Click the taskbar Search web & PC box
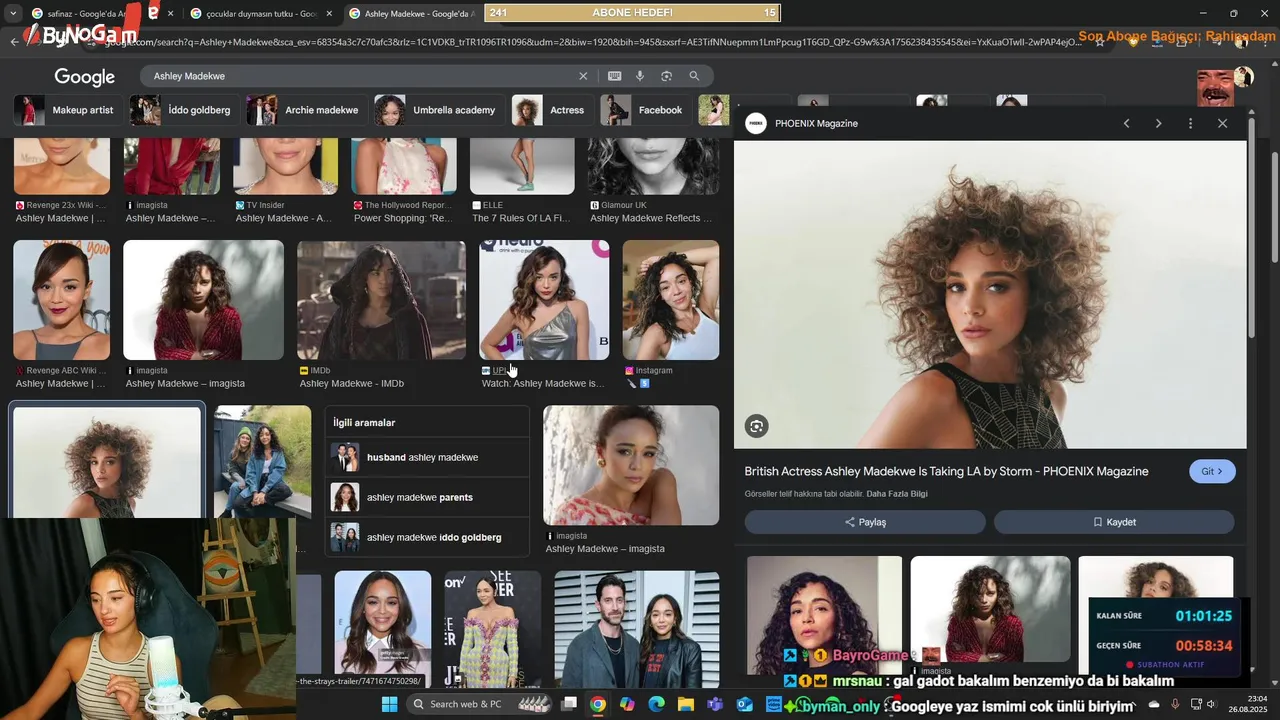The width and height of the screenshot is (1280, 720). [x=480, y=704]
